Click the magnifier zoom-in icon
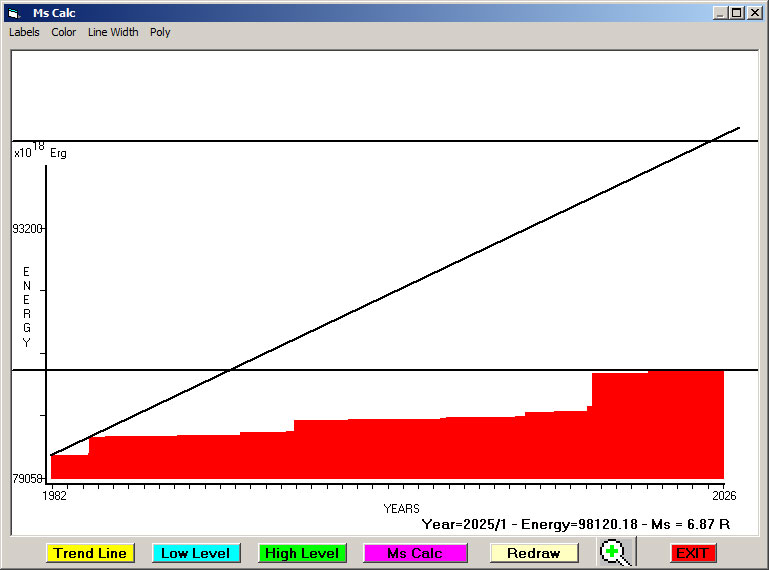Image resolution: width=769 pixels, height=570 pixels. click(617, 552)
